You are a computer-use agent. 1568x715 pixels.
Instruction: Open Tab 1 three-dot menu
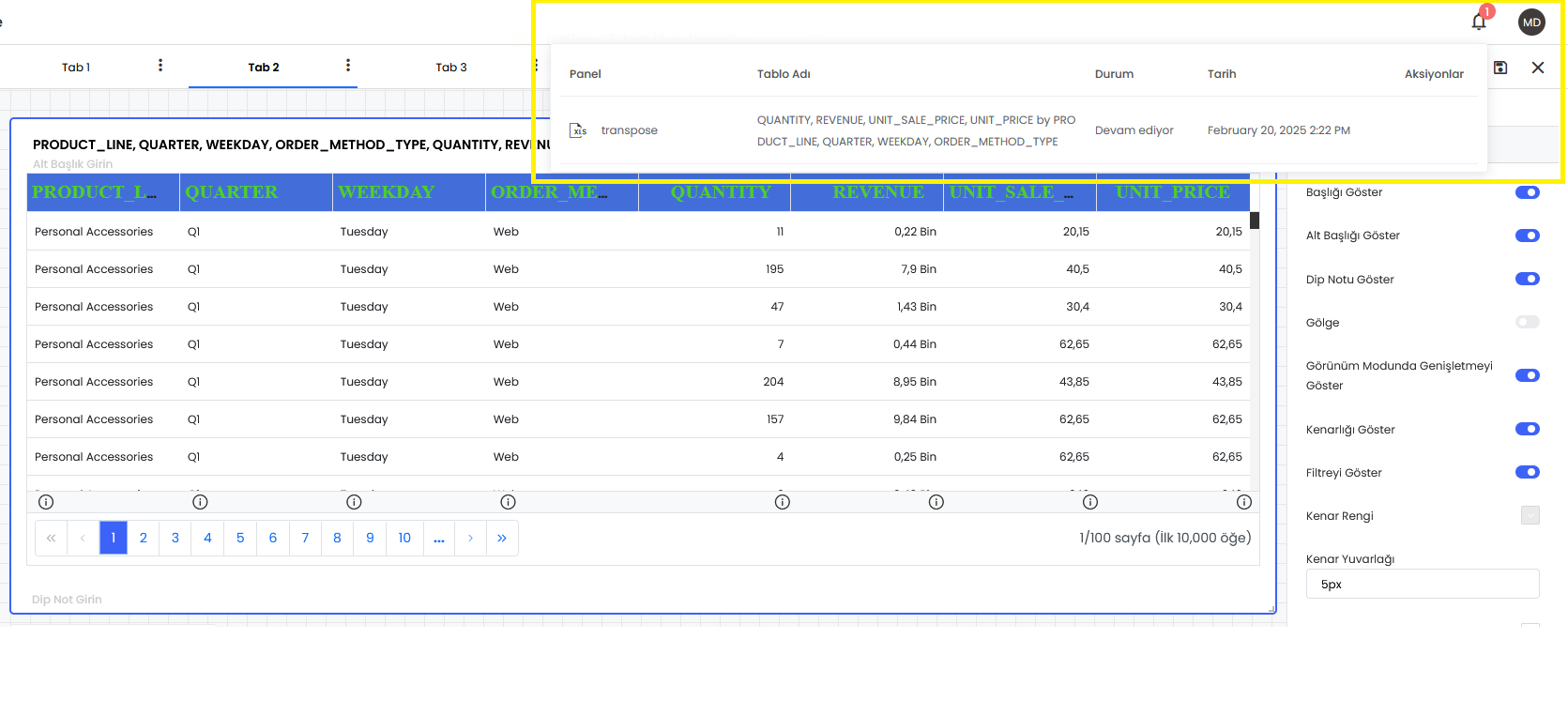(x=160, y=66)
